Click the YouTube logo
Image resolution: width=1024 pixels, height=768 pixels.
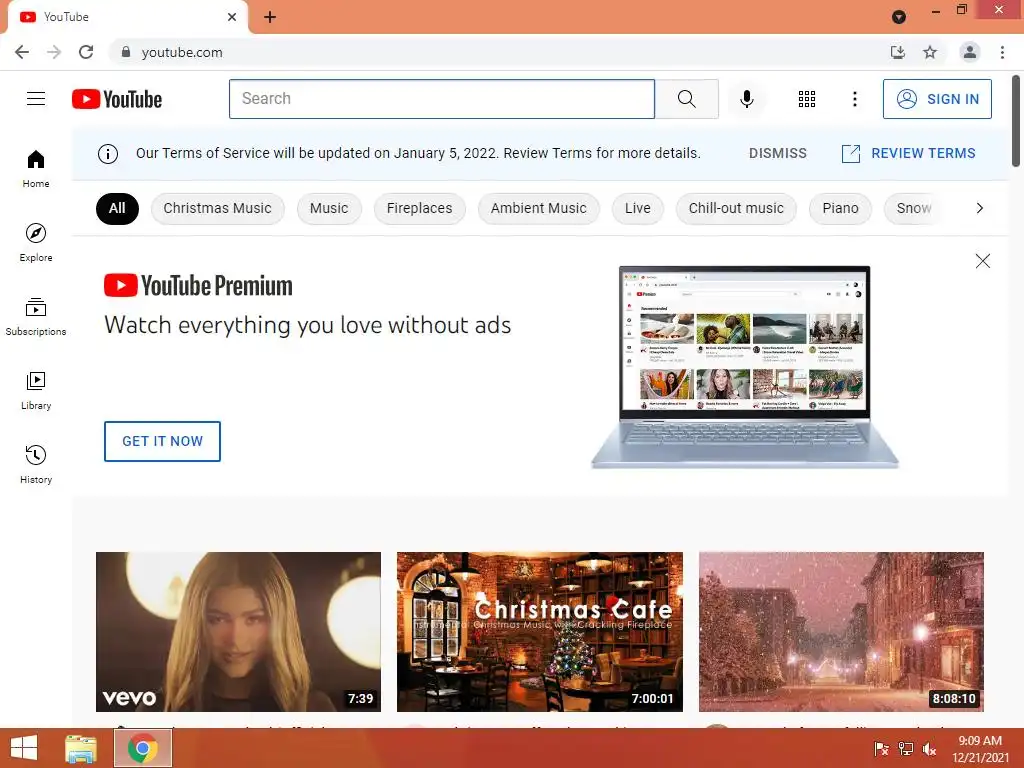117,99
